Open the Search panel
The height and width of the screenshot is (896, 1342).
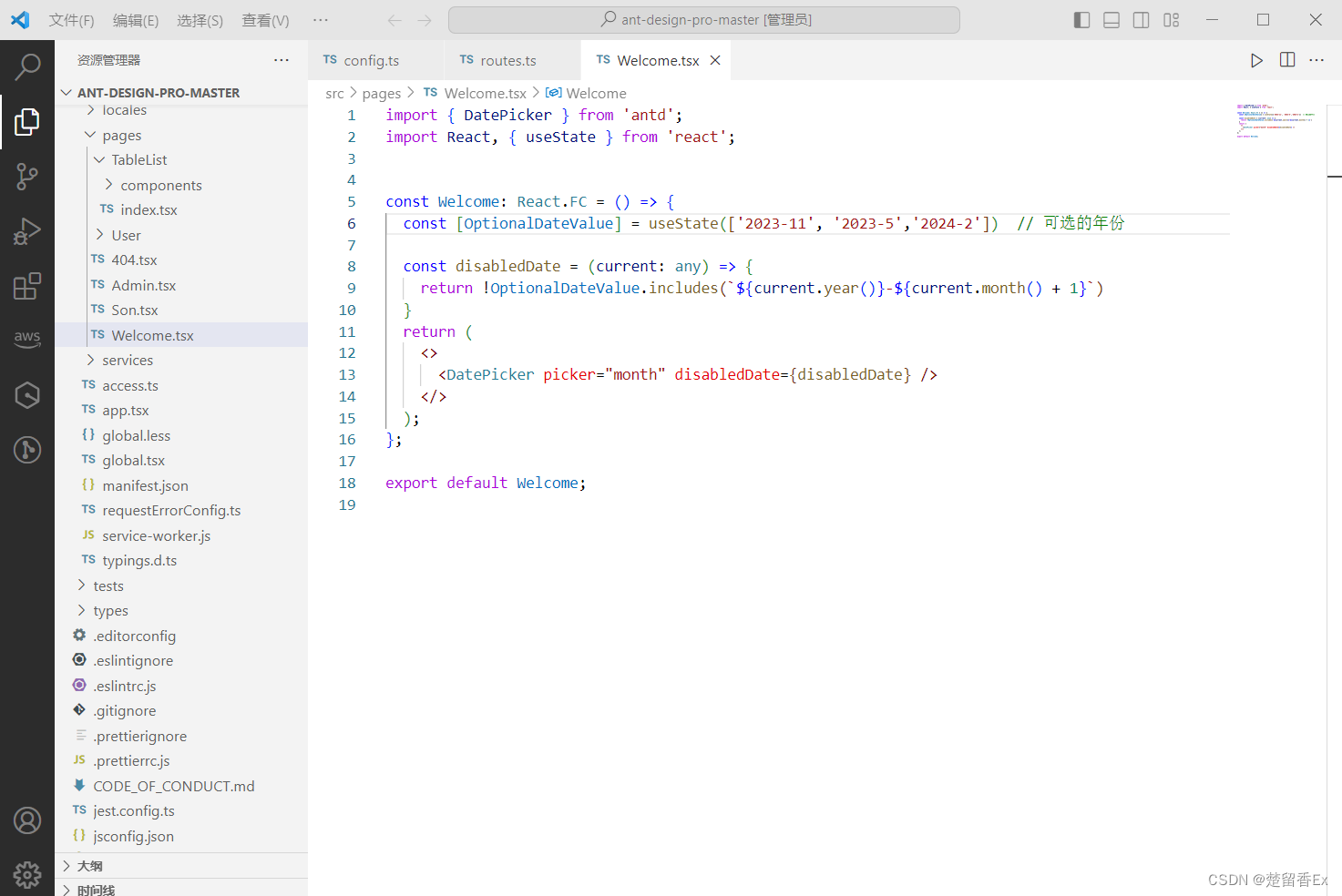(x=27, y=66)
